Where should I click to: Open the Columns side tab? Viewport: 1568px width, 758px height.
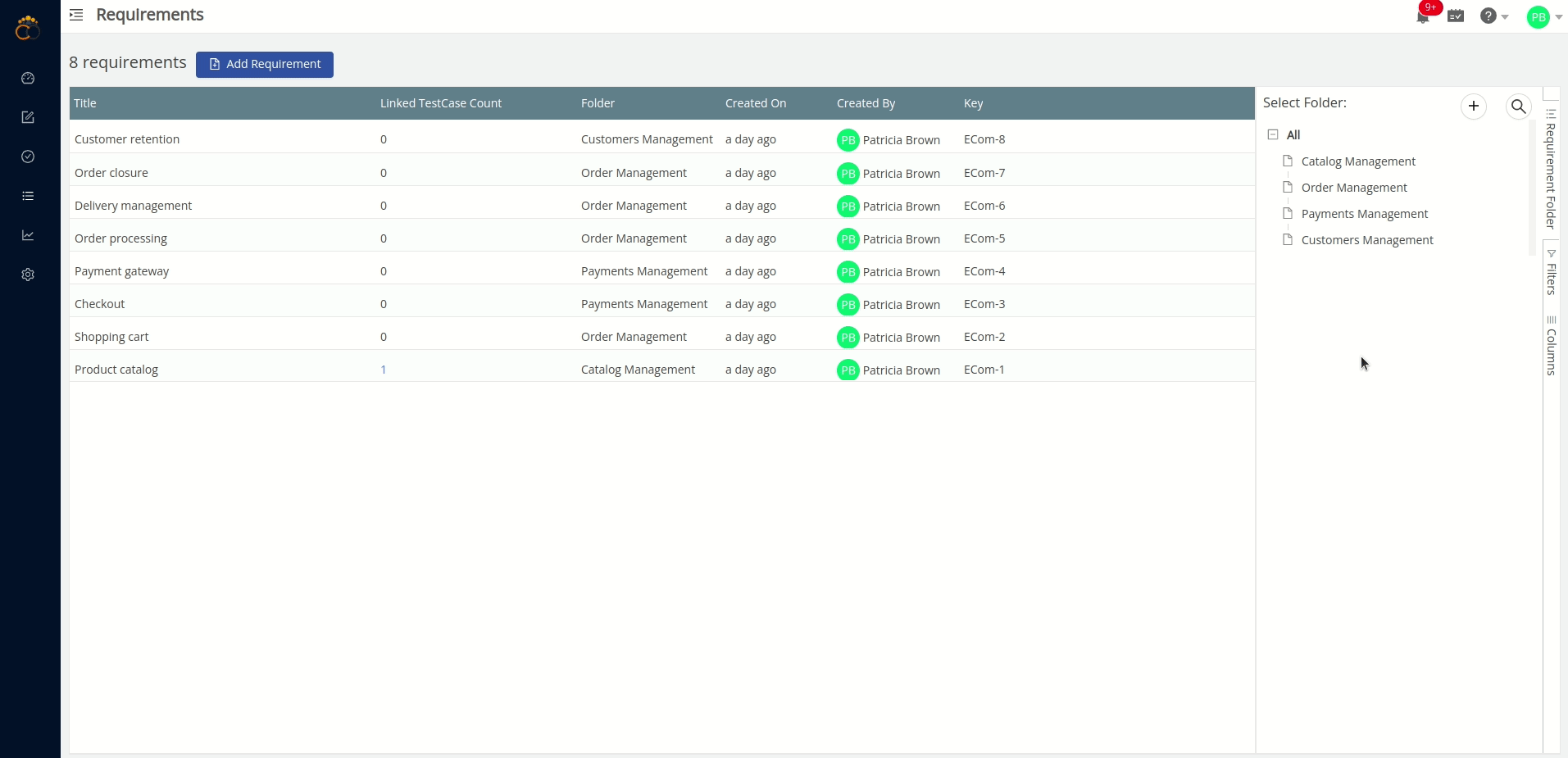click(x=1551, y=346)
